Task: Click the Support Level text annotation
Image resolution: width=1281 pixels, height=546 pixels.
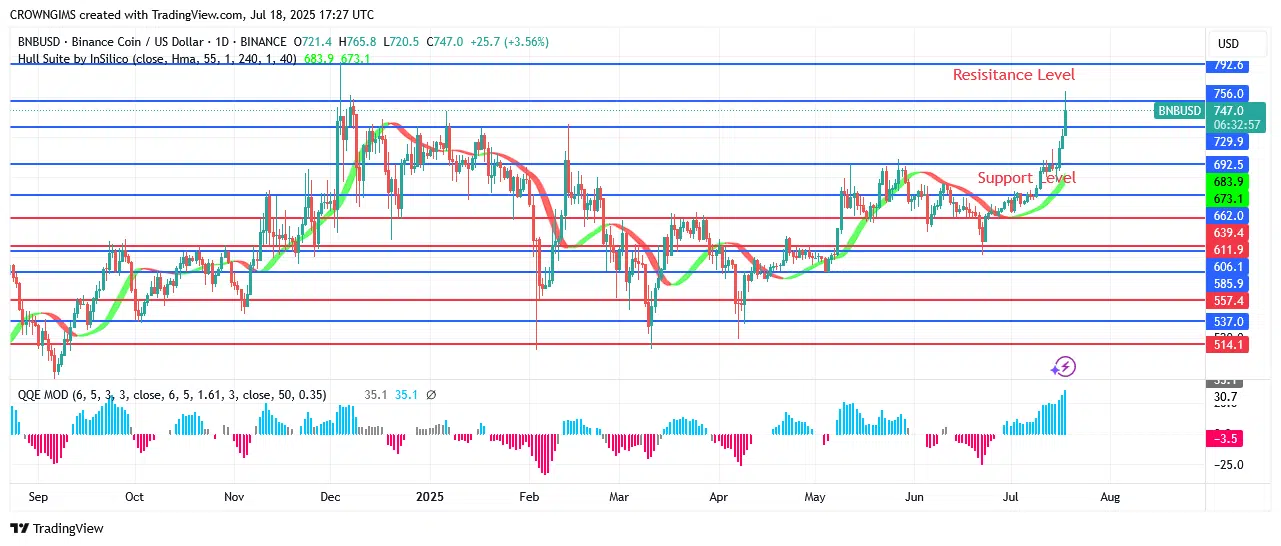Action: point(1026,178)
